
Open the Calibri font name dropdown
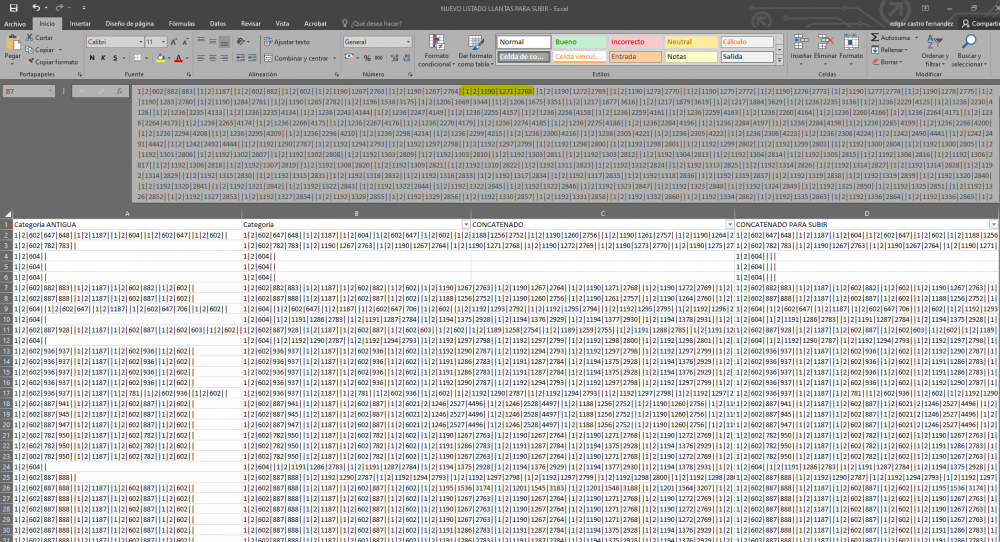(x=140, y=42)
